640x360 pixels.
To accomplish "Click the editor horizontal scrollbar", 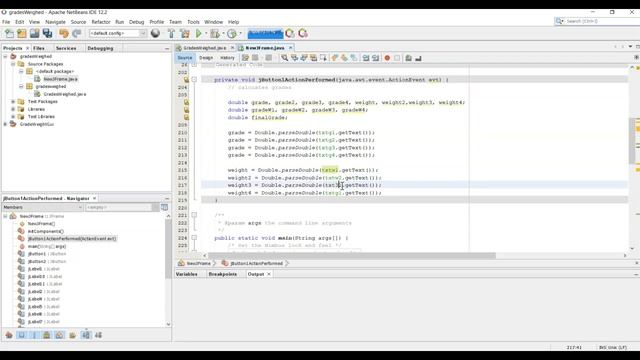I will (352, 256).
